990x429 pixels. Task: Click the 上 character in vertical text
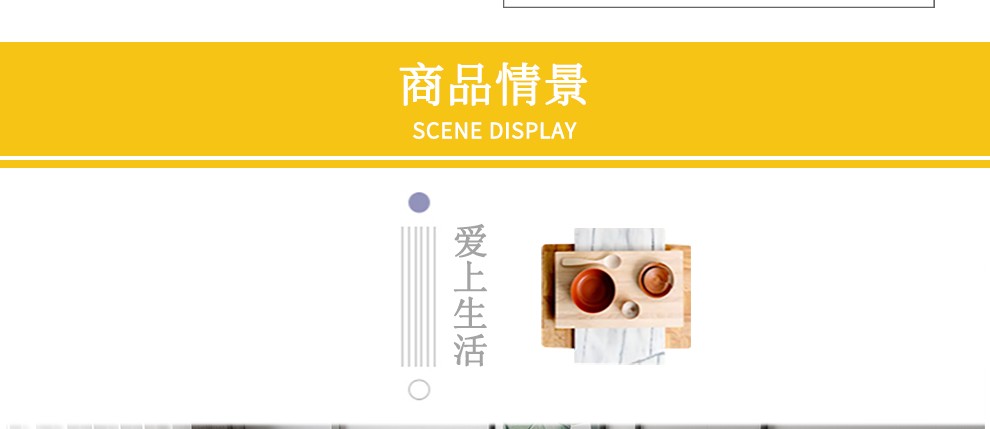click(470, 276)
